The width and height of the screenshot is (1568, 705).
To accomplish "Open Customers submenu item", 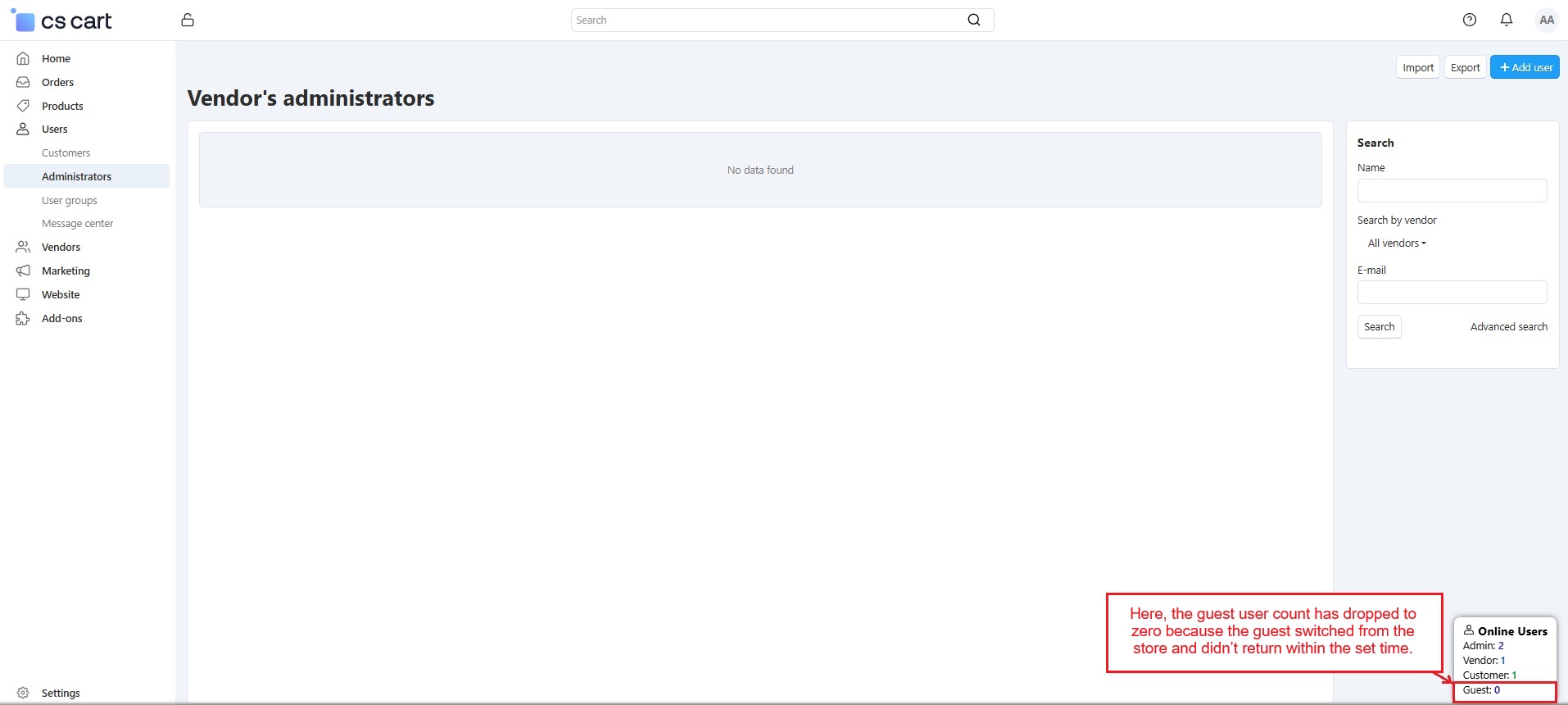I will [x=66, y=153].
